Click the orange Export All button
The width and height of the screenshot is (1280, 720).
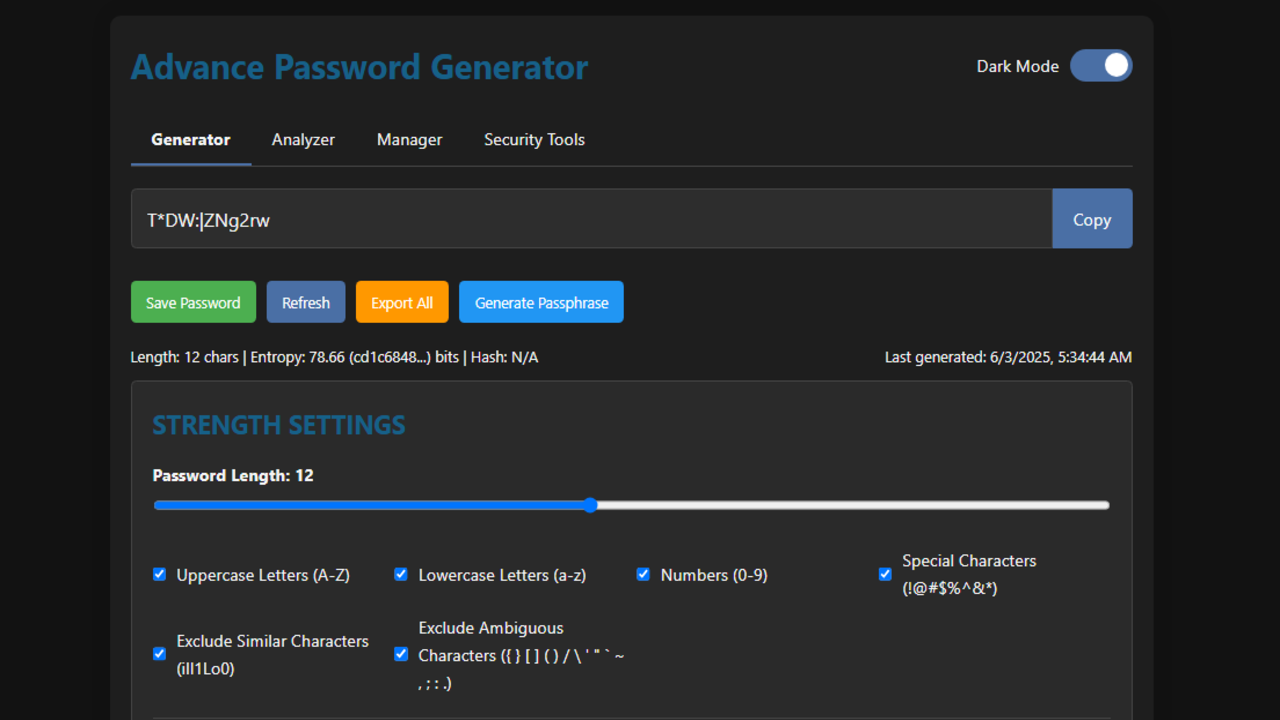pos(402,303)
